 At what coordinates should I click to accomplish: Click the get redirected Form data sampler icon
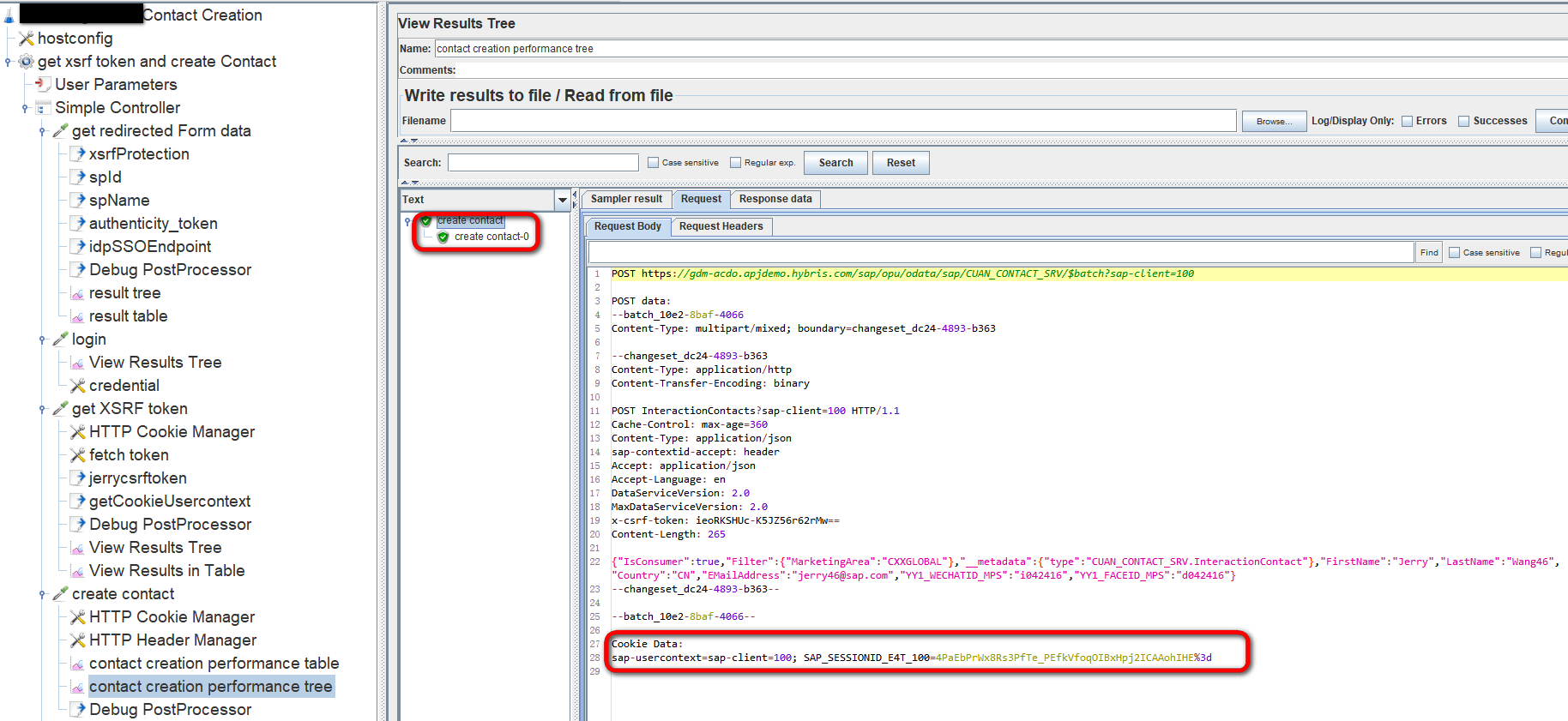point(60,131)
